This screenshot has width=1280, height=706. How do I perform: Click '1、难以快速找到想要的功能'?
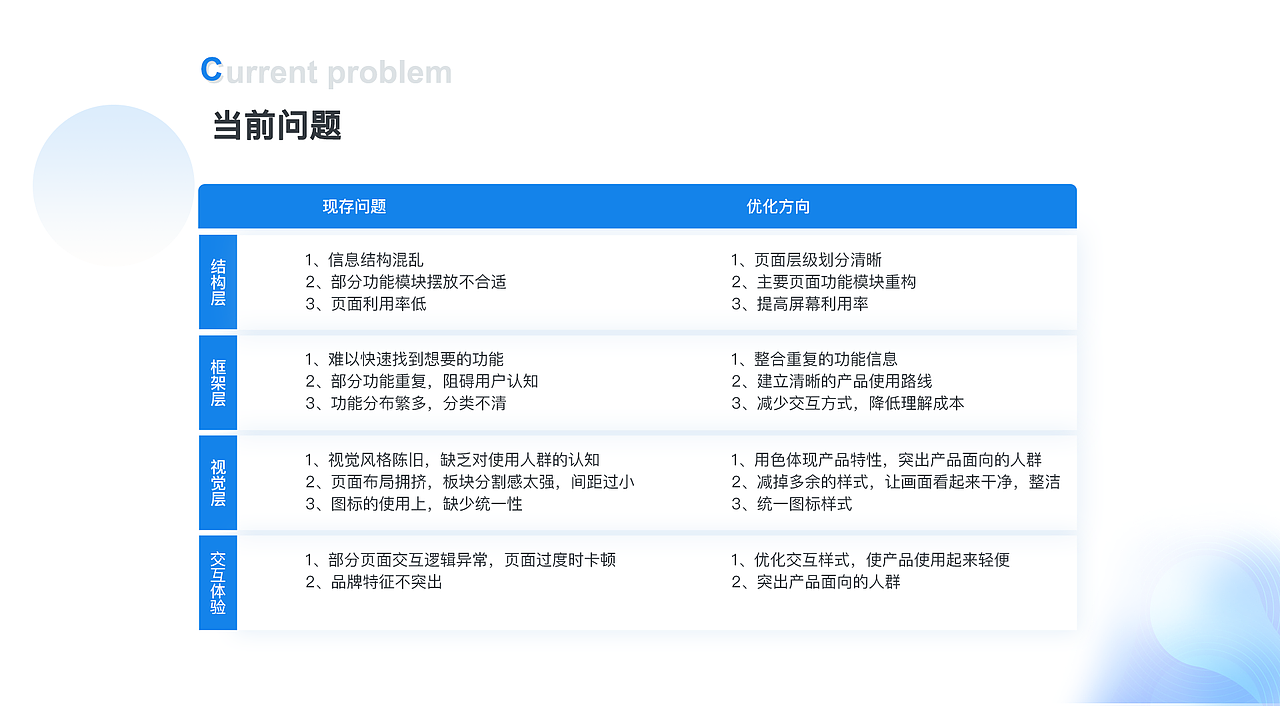click(404, 359)
